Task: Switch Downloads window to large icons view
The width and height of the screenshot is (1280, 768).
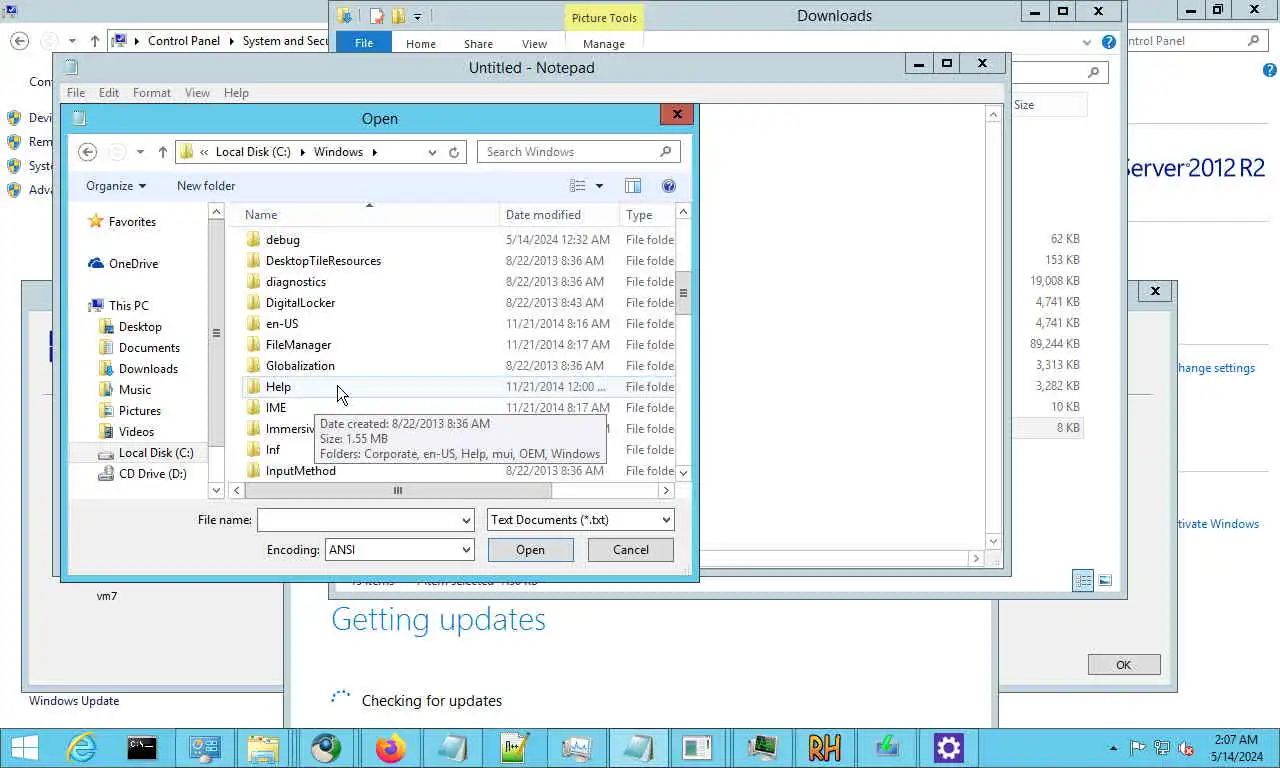Action: 1105,581
